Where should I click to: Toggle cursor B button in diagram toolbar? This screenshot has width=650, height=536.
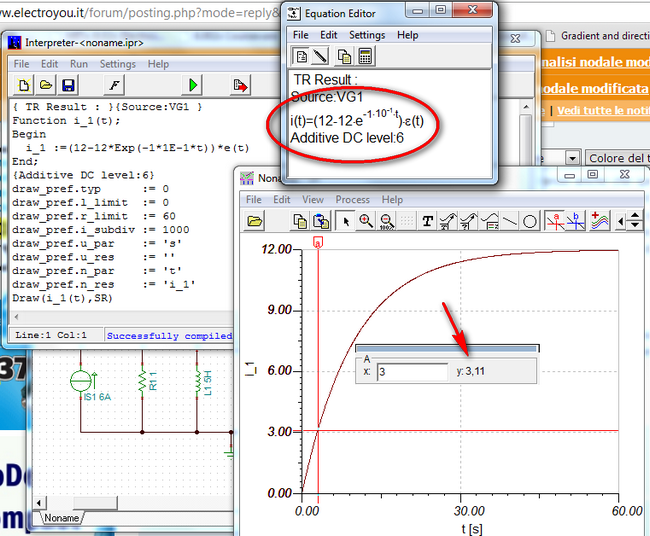click(x=577, y=221)
